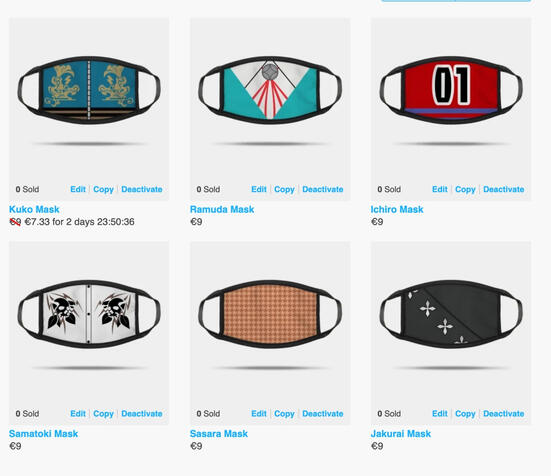Edit the Kuko Mask listing
The width and height of the screenshot is (551, 476).
tap(78, 189)
